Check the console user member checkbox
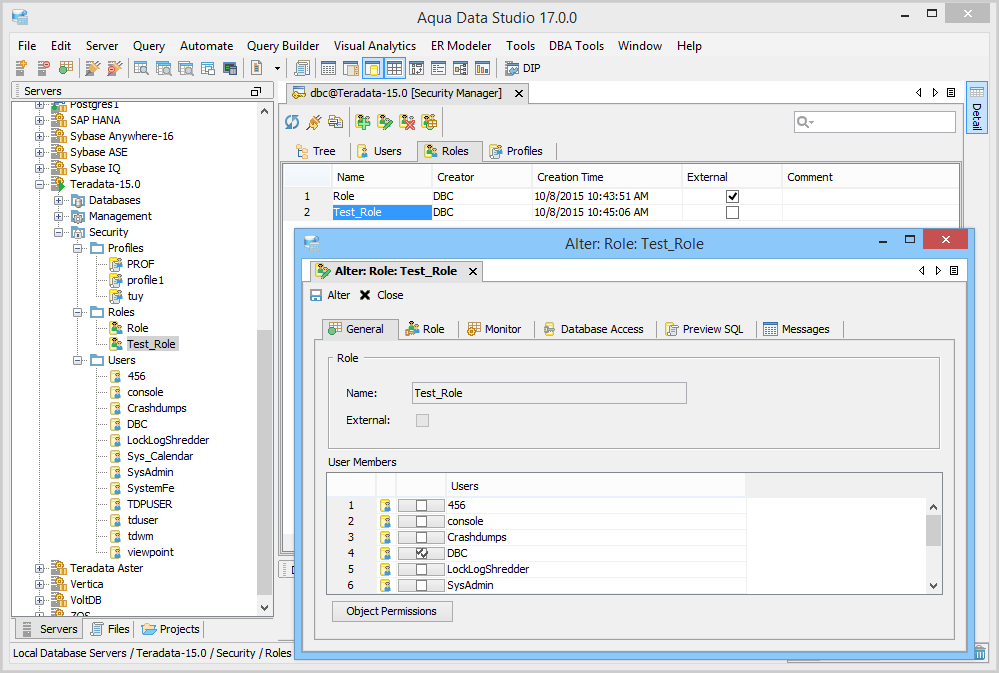Viewport: 999px width, 673px height. (421, 521)
